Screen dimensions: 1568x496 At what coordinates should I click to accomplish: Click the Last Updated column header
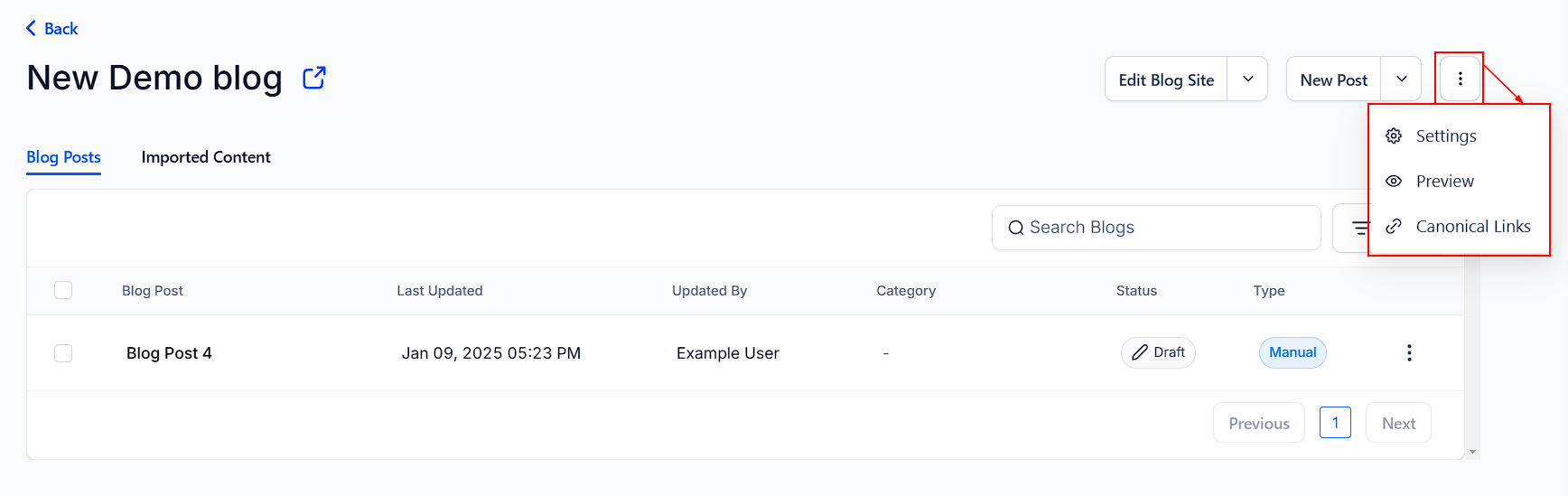pyautogui.click(x=440, y=291)
